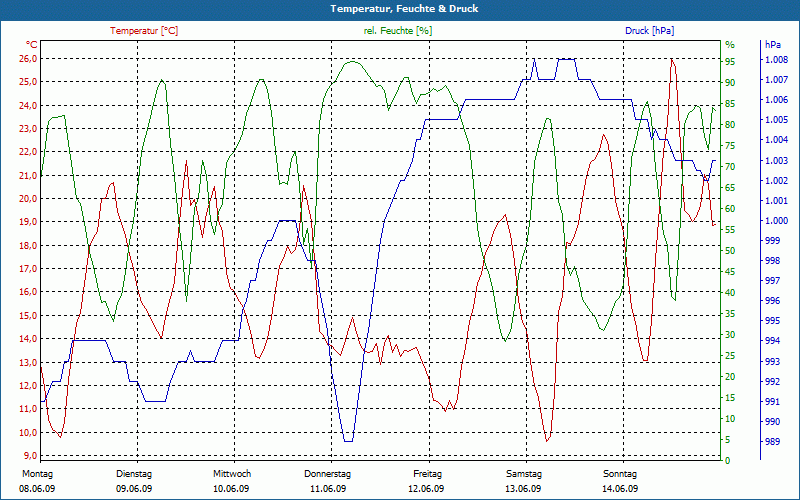Viewport: 800px width, 500px height.
Task: Click the "Donnerstag" day label
Action: pyautogui.click(x=328, y=474)
